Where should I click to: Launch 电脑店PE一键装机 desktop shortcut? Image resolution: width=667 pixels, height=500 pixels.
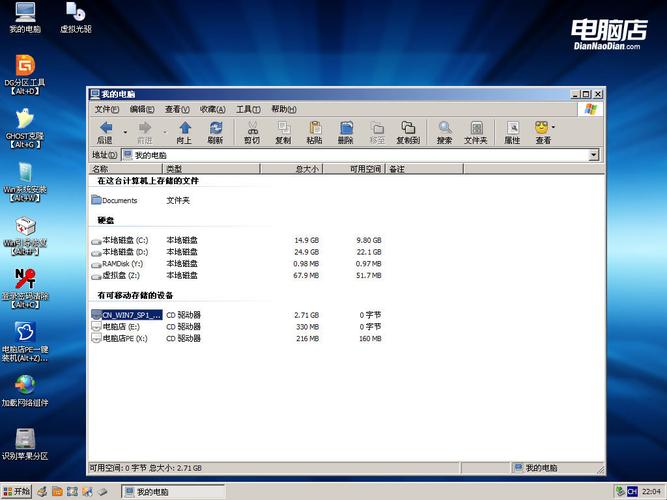pos(25,342)
